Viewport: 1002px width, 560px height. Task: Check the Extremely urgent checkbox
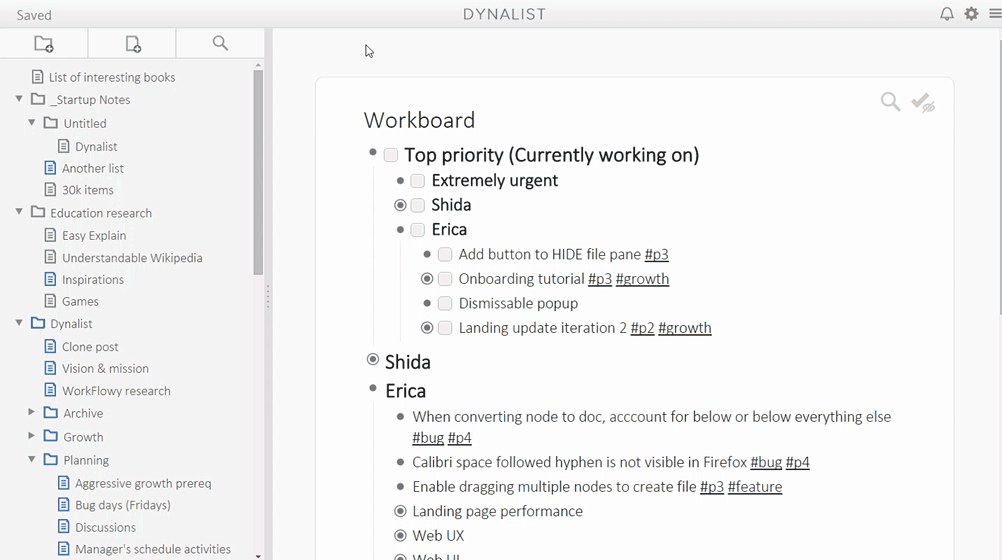click(x=418, y=181)
